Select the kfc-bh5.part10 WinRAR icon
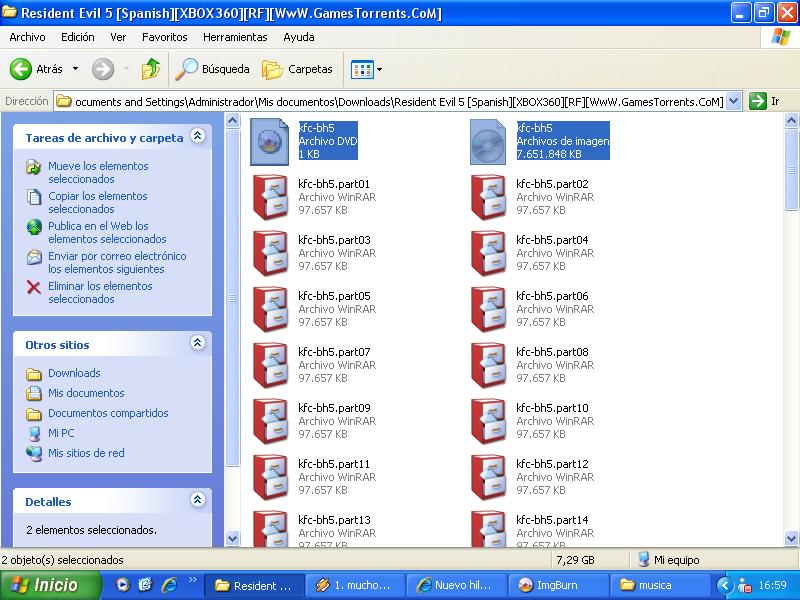The width and height of the screenshot is (800, 600). 488,422
